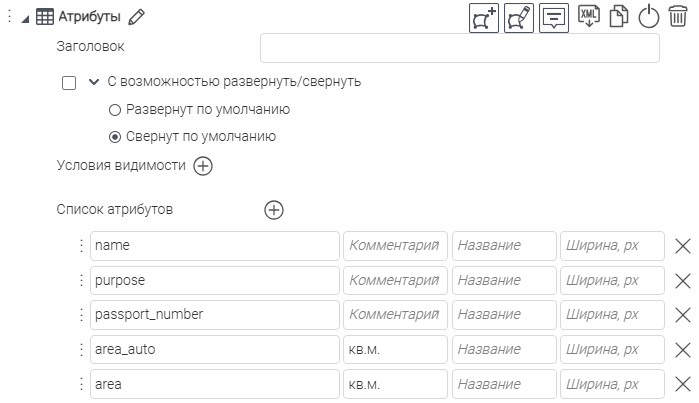Select 'Развернут по умолчанию' radio button
Image resolution: width=699 pixels, height=403 pixels.
[x=115, y=110]
